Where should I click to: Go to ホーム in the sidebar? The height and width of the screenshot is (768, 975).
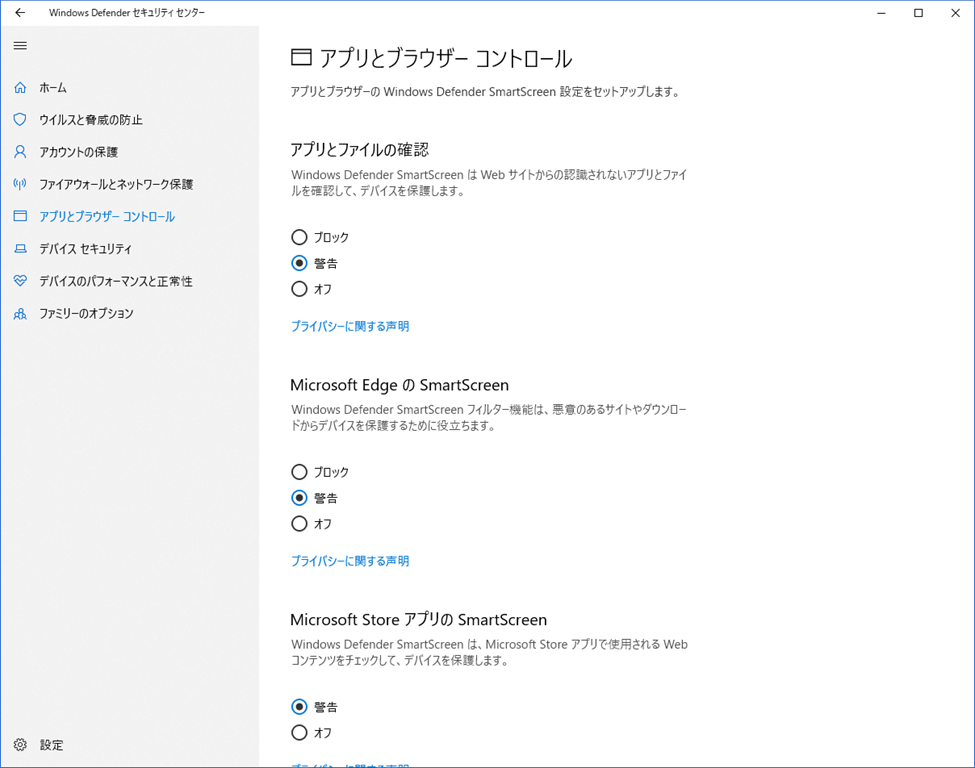coord(53,88)
